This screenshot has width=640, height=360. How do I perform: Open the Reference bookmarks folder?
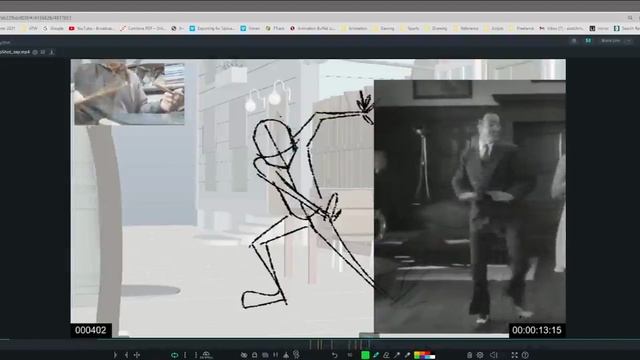pyautogui.click(x=466, y=28)
